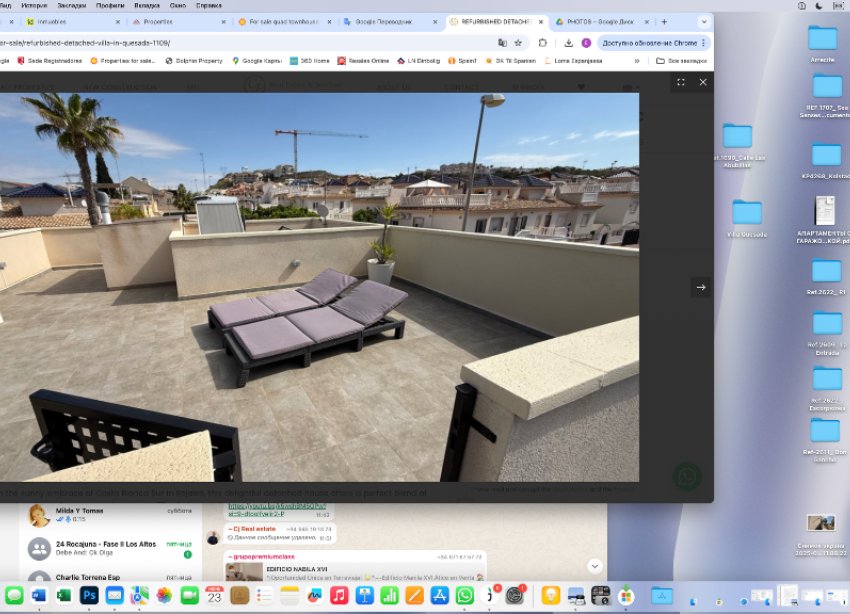Screen dimensions: 850x614
Task: Open the Chrome extensions puzzle icon
Action: [542, 43]
